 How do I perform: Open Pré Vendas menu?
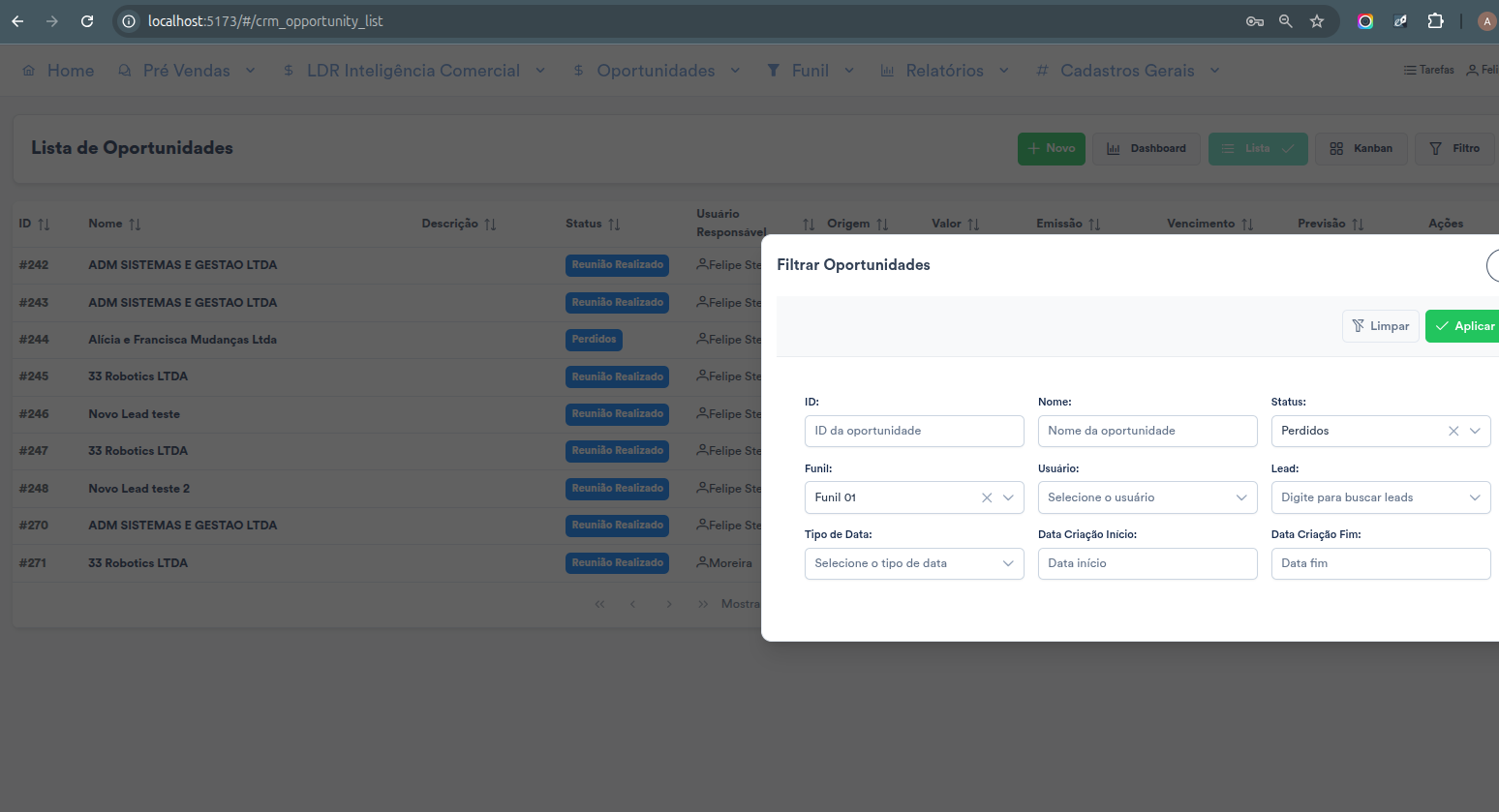point(186,71)
